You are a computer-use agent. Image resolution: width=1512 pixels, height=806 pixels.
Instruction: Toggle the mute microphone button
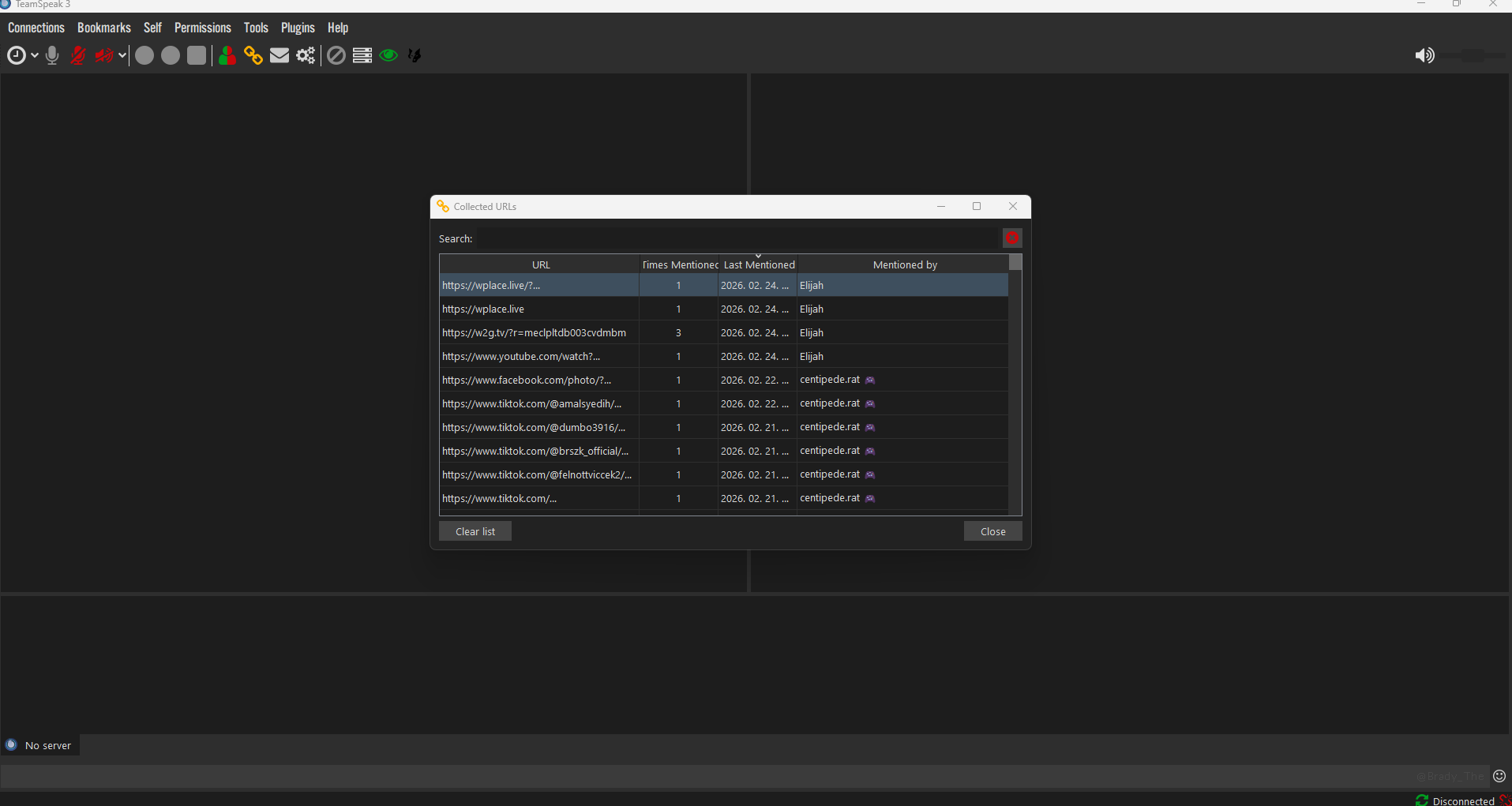[78, 55]
